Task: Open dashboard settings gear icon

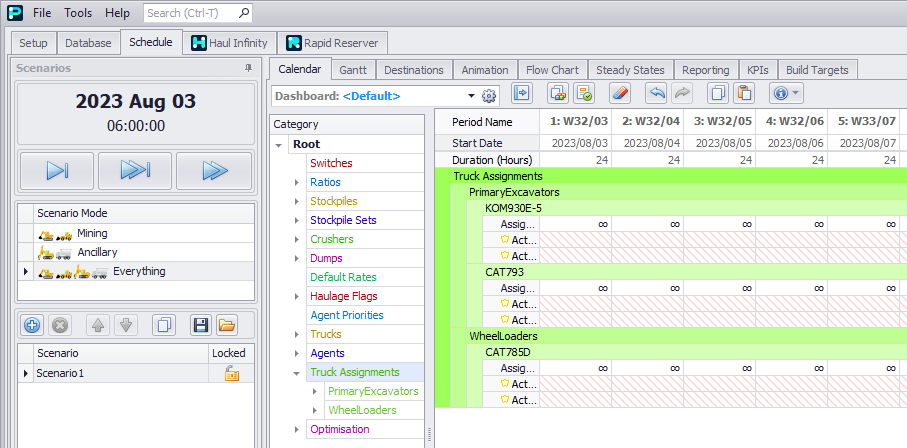Action: coord(489,96)
